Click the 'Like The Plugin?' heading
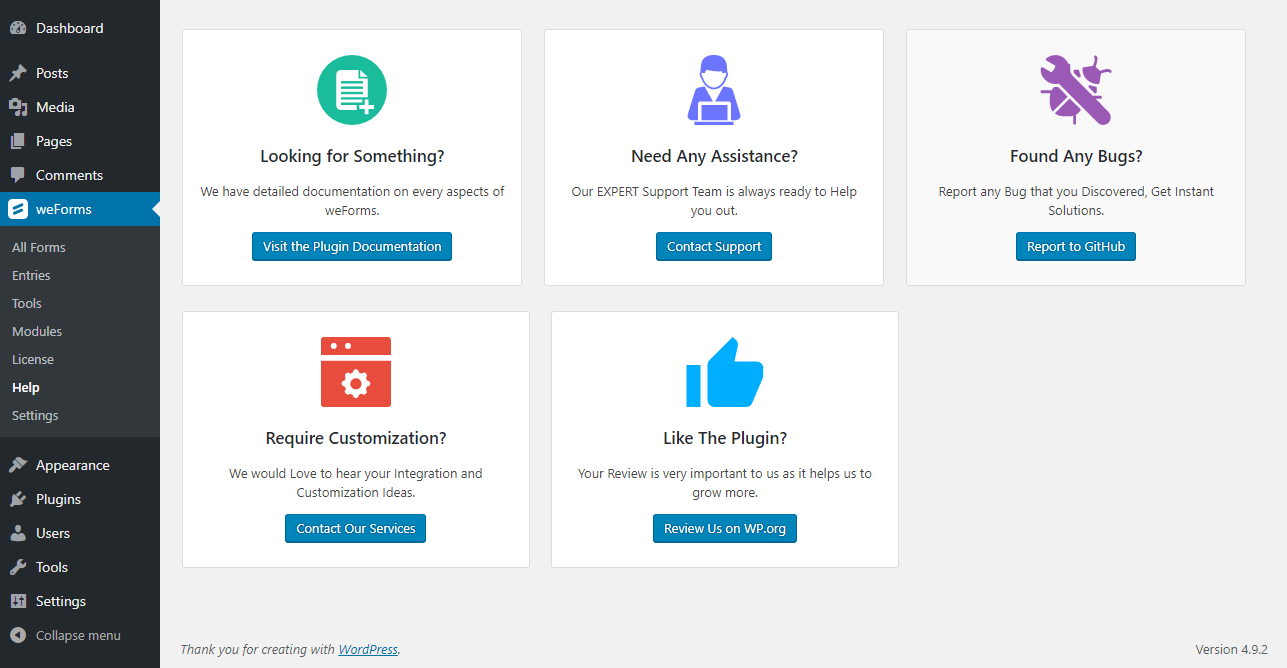The height and width of the screenshot is (668, 1287). pyautogui.click(x=725, y=438)
